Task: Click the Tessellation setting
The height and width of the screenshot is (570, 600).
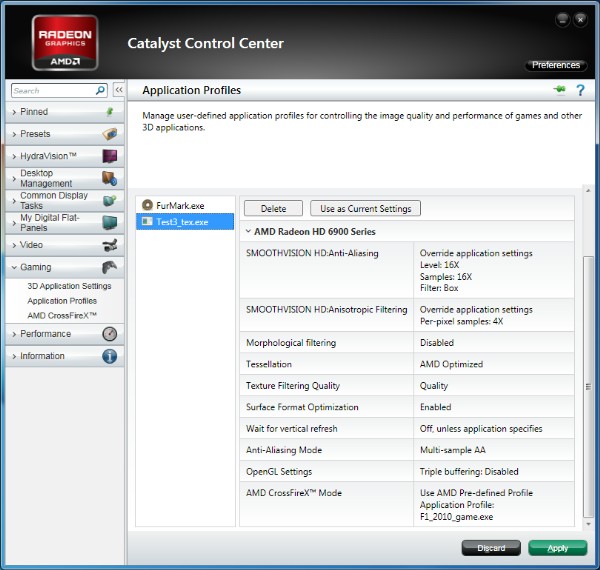Action: [407, 364]
